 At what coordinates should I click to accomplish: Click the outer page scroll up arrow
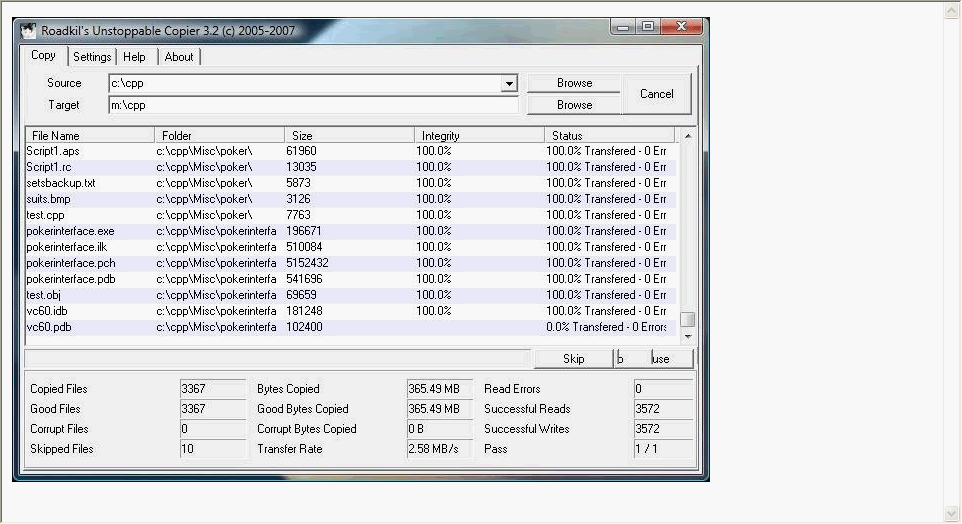click(x=952, y=12)
